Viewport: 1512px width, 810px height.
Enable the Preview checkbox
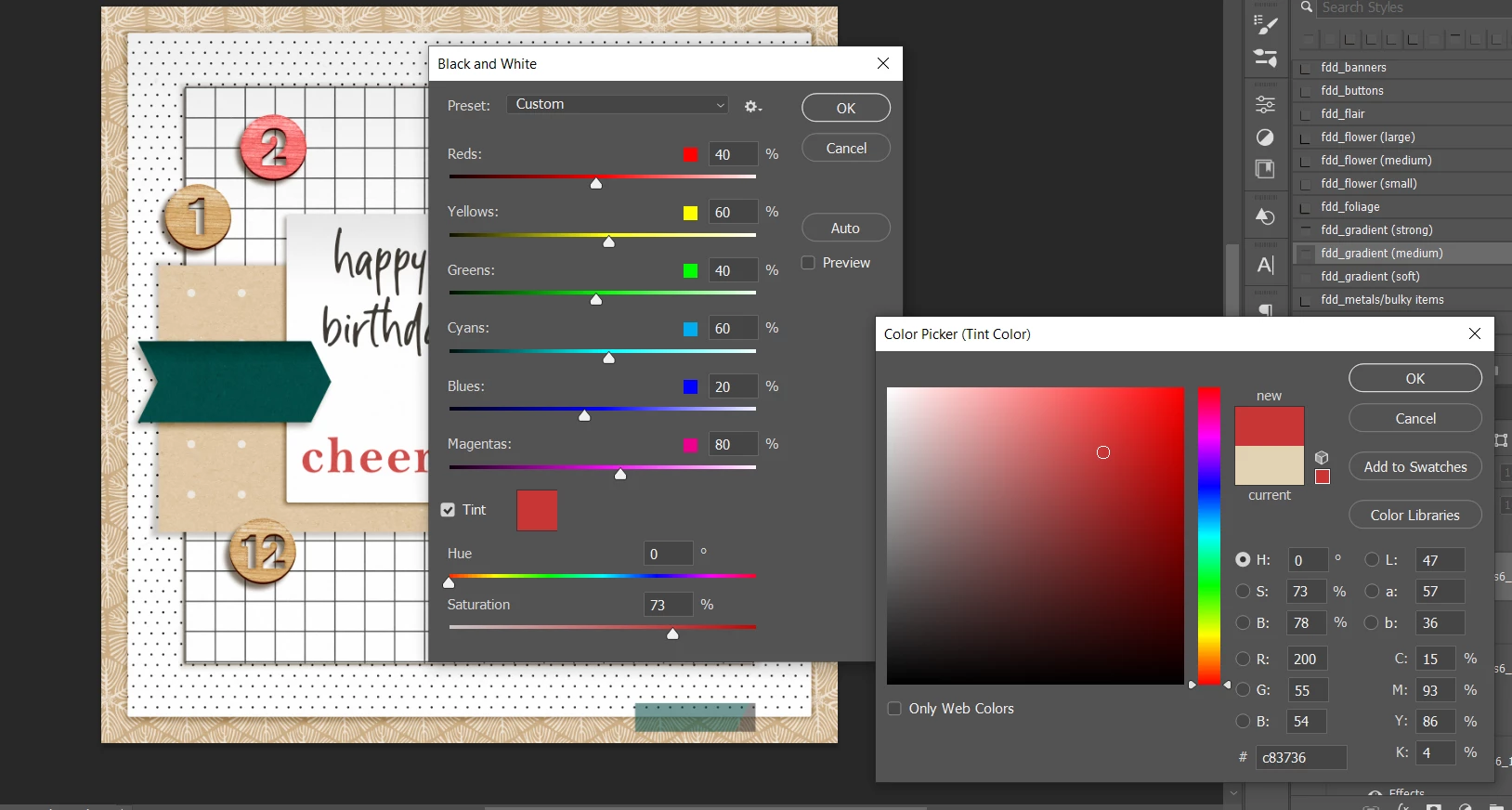[x=808, y=263]
